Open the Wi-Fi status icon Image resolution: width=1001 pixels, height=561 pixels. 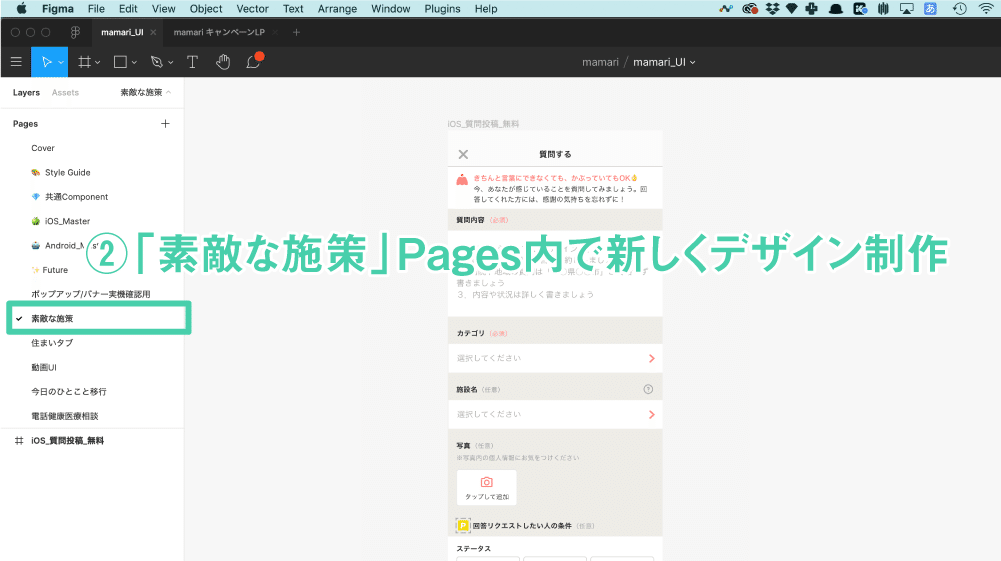click(986, 9)
